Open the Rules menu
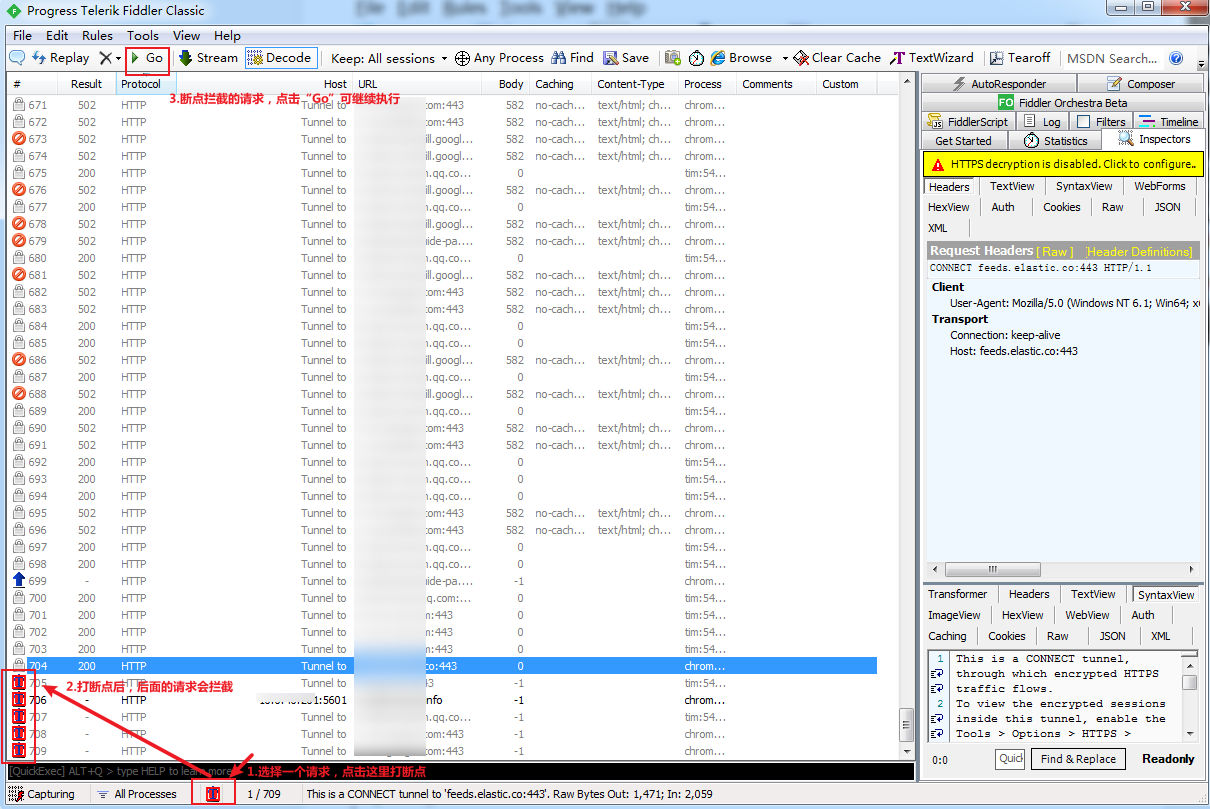This screenshot has width=1210, height=809. pos(97,35)
